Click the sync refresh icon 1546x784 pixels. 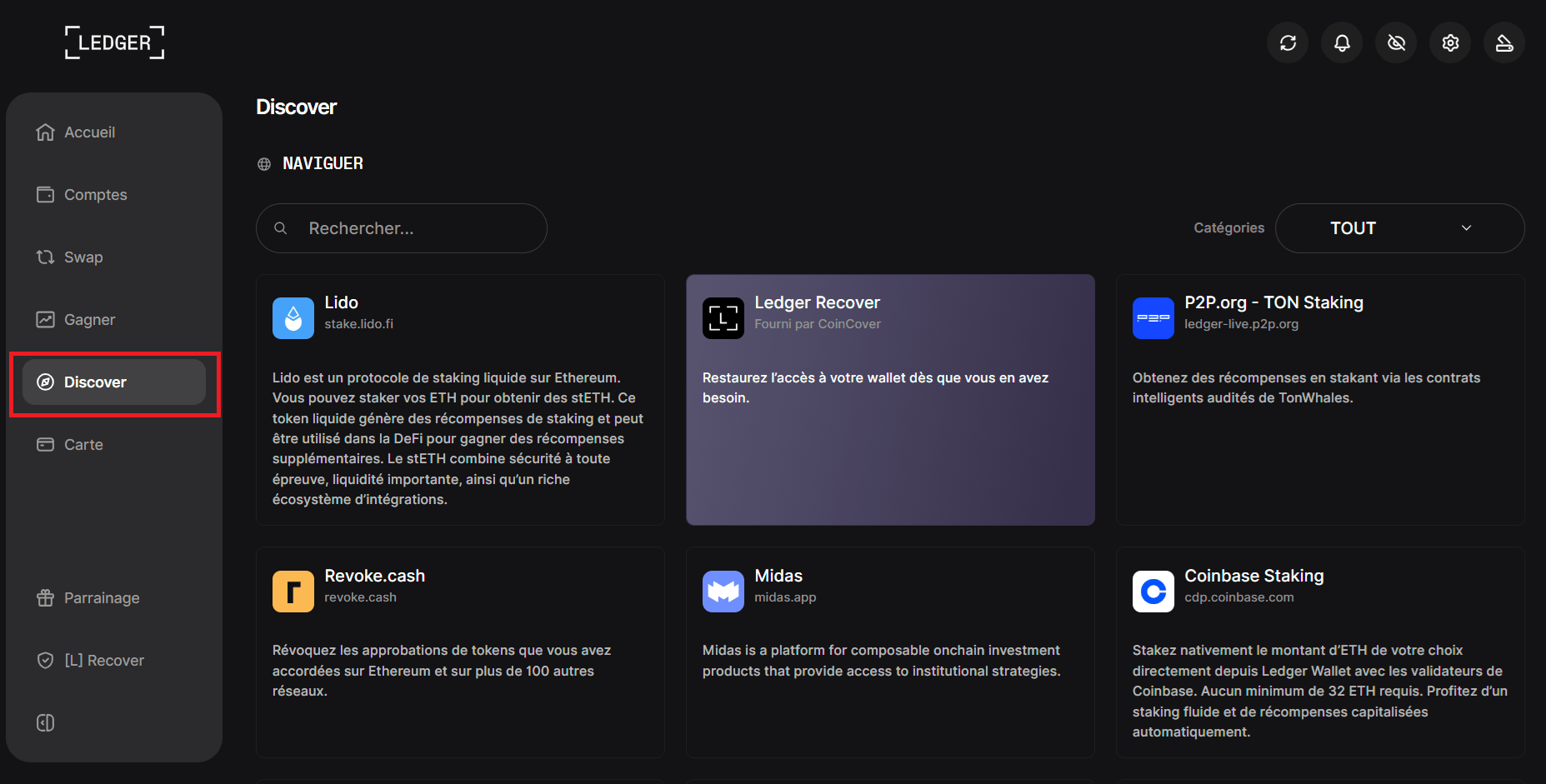pyautogui.click(x=1288, y=42)
